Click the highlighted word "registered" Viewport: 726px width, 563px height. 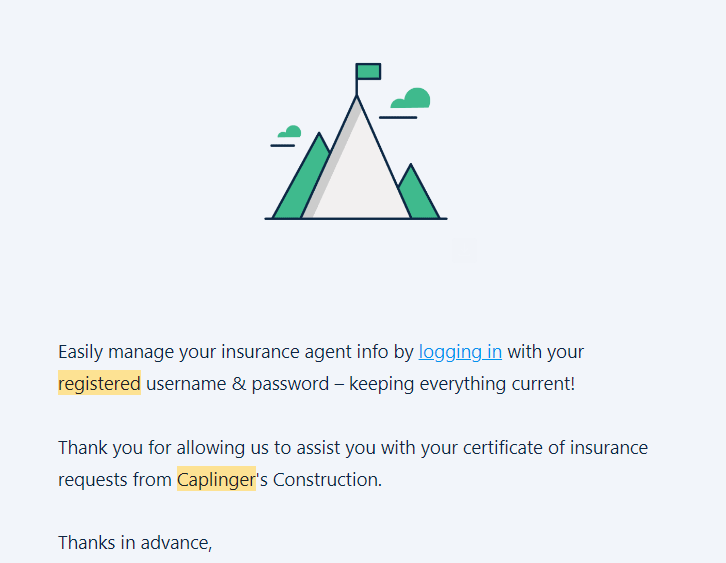[x=99, y=383]
